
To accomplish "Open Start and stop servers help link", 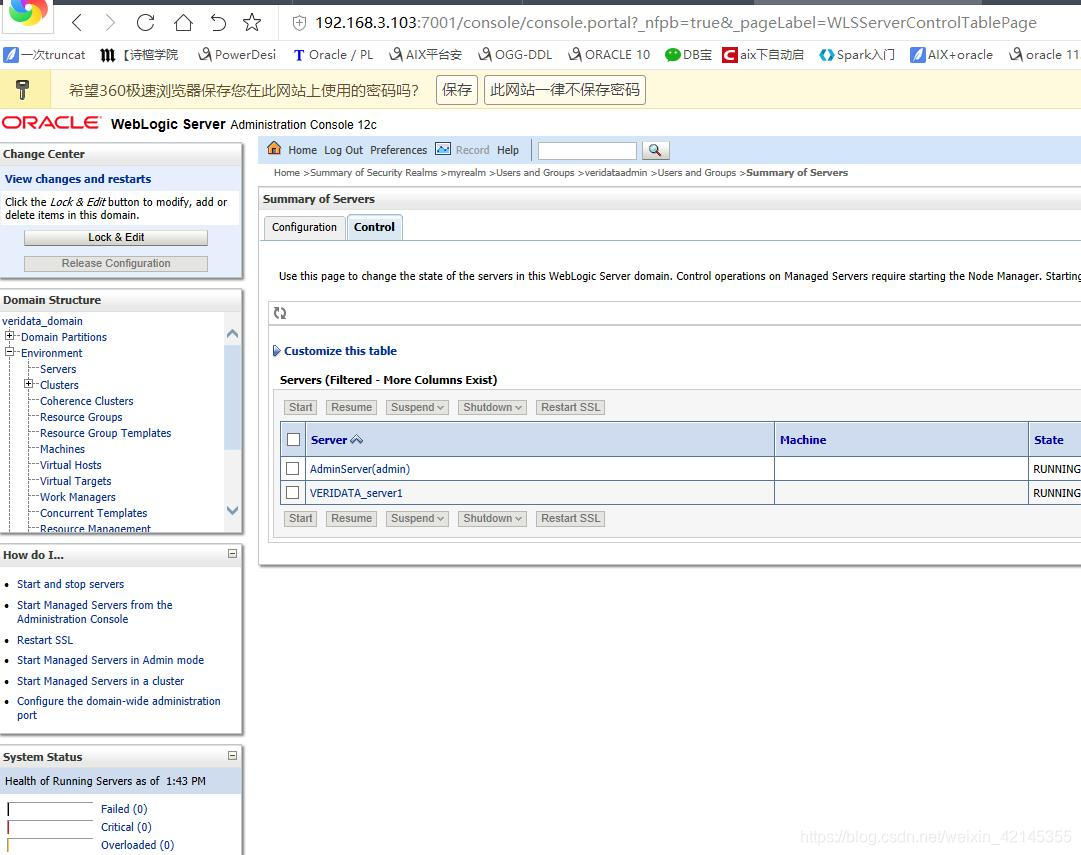I will [x=70, y=584].
